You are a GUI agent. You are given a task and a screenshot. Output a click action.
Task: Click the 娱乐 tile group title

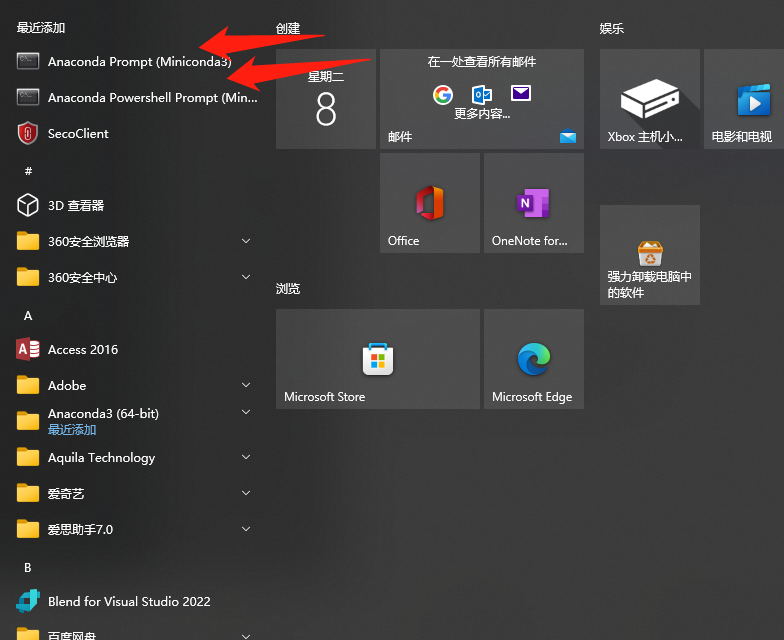pos(612,28)
